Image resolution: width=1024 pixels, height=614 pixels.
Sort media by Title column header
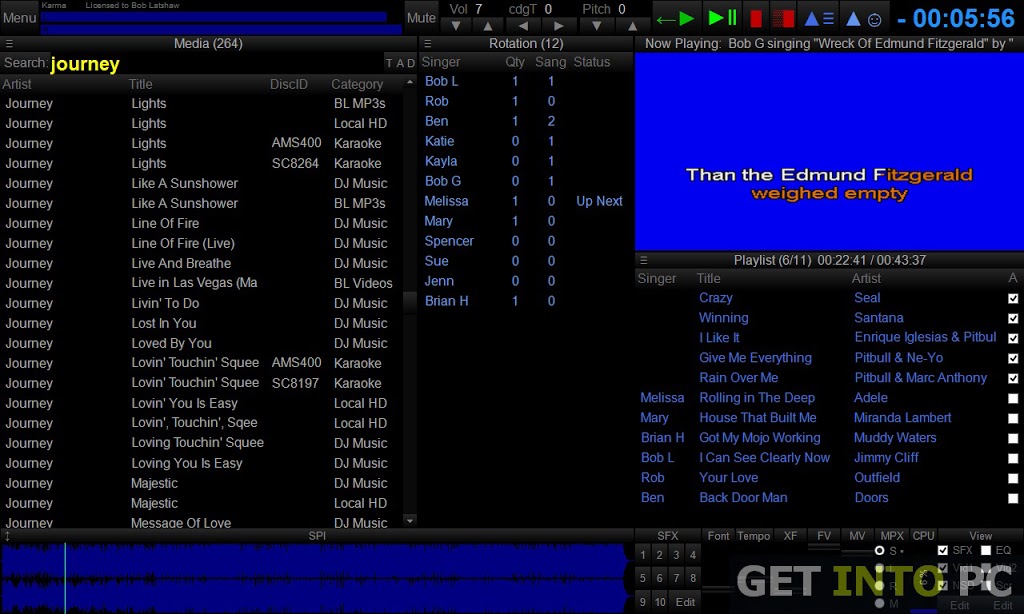(140, 84)
